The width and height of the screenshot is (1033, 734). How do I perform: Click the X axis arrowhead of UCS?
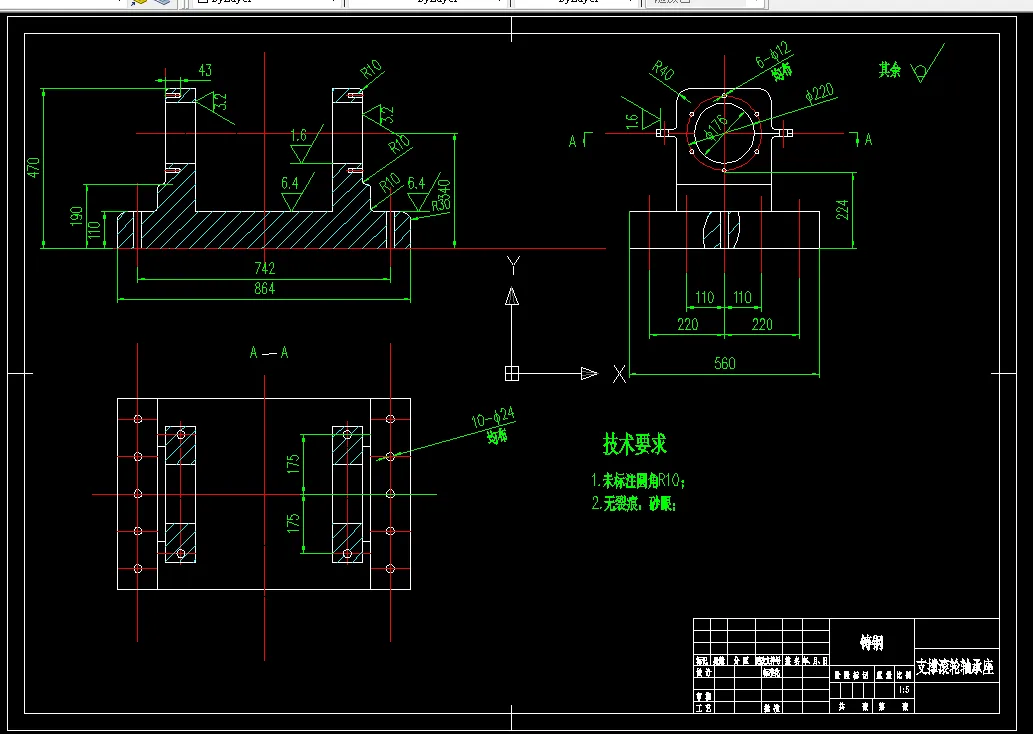(x=589, y=374)
